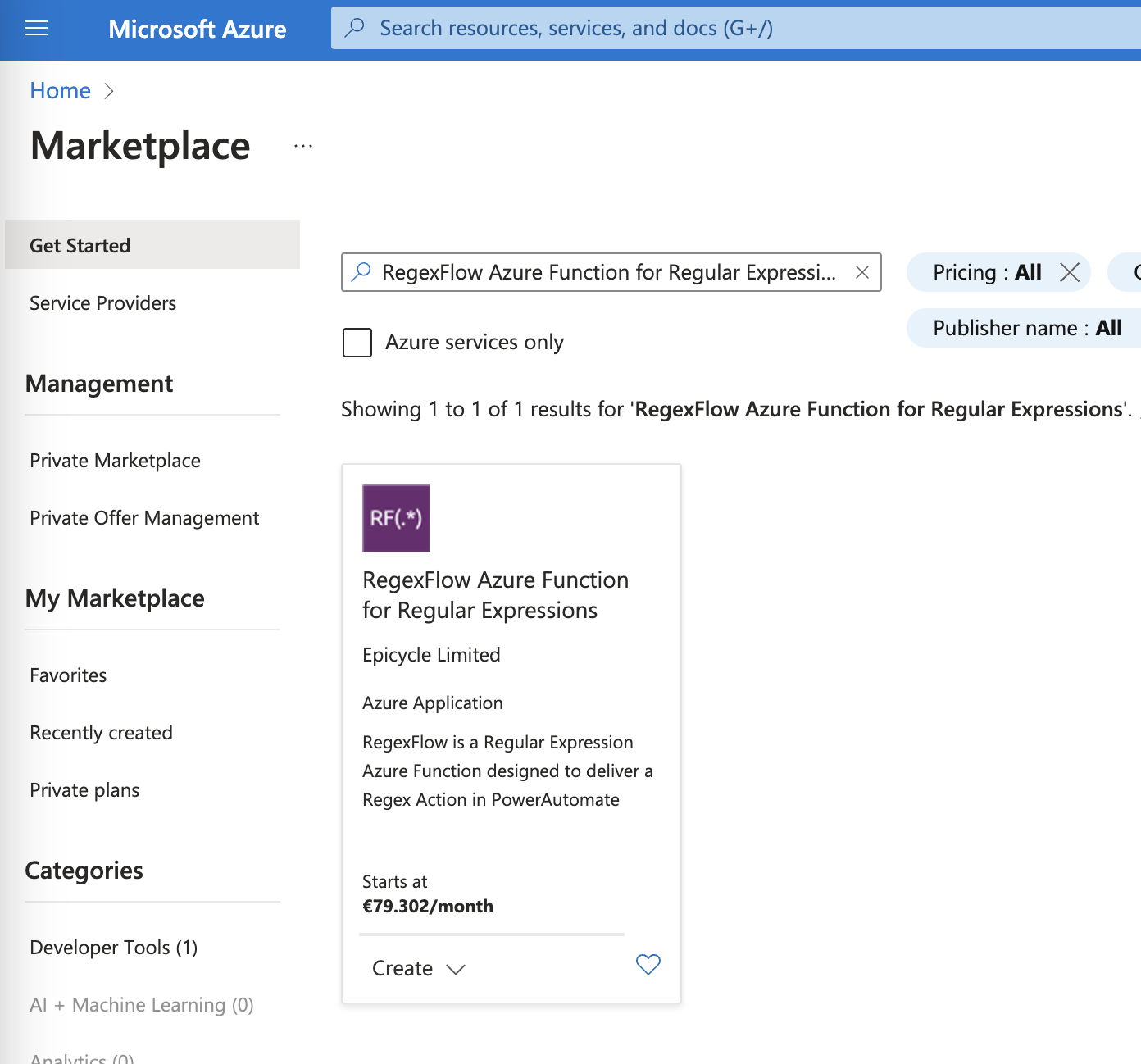Open the Marketplace more options ellipsis

[x=303, y=147]
